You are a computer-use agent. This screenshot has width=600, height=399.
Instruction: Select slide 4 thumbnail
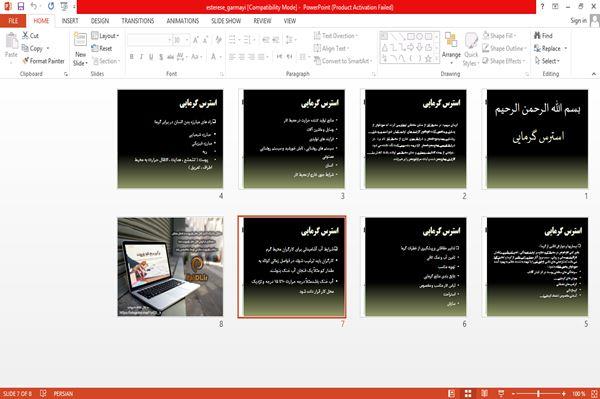[170, 139]
